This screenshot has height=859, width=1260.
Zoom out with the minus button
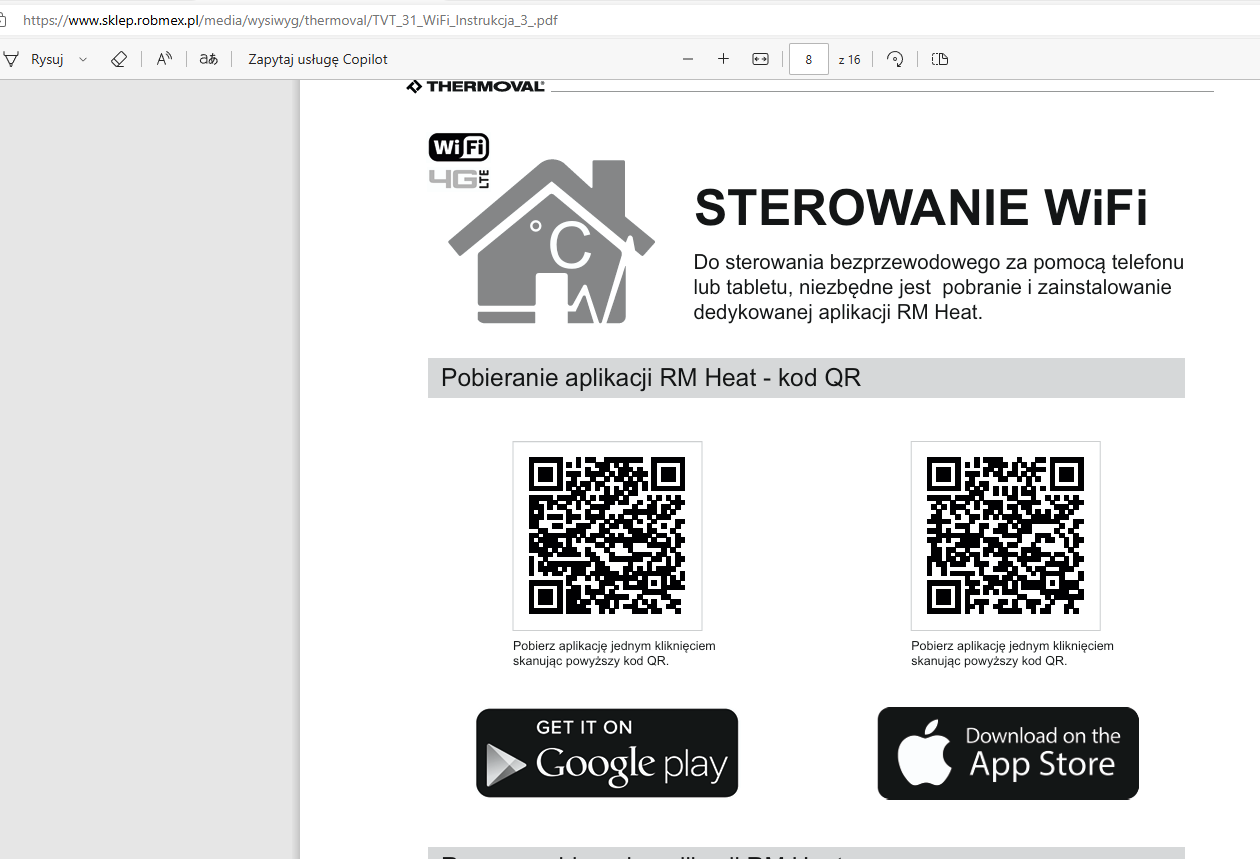coord(688,59)
